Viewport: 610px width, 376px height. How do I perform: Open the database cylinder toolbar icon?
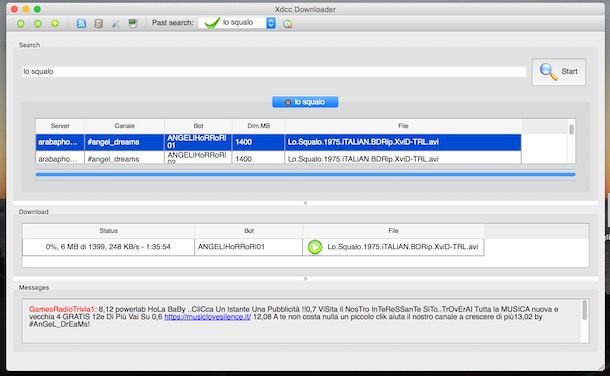click(99, 24)
